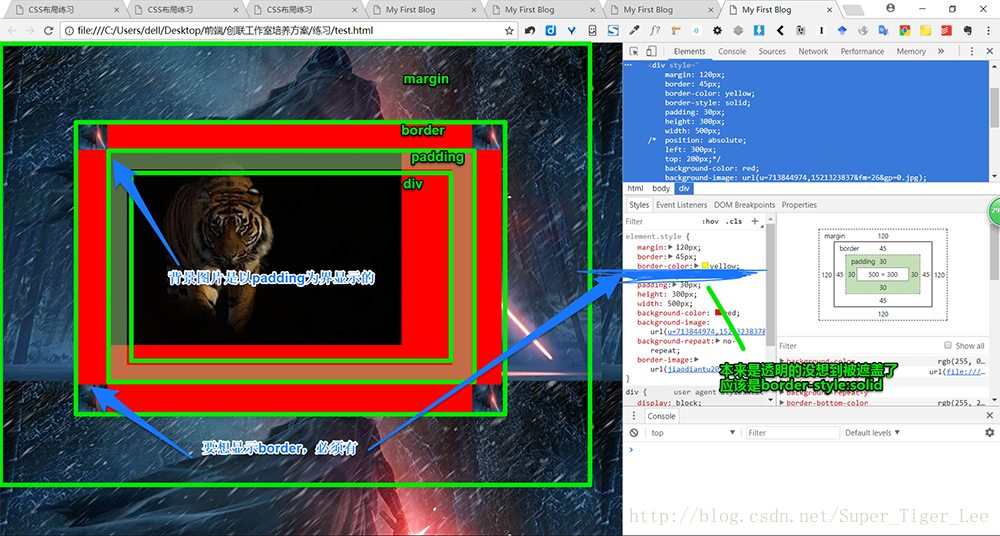
Task: Open the Console drawer three-dot menu
Action: 634,416
